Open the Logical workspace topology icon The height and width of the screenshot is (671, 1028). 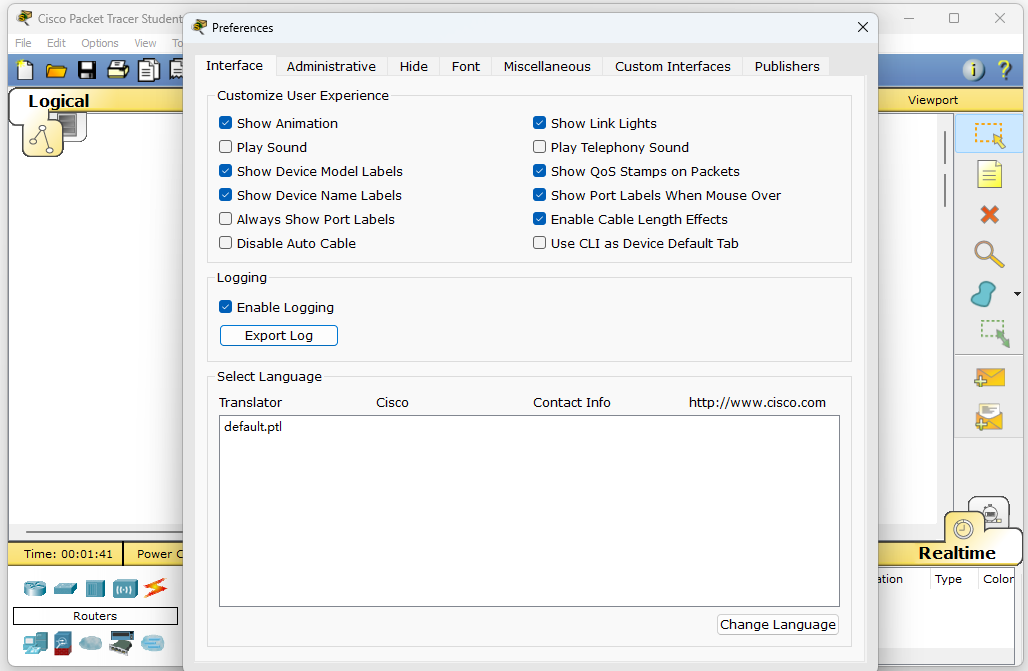[42, 138]
